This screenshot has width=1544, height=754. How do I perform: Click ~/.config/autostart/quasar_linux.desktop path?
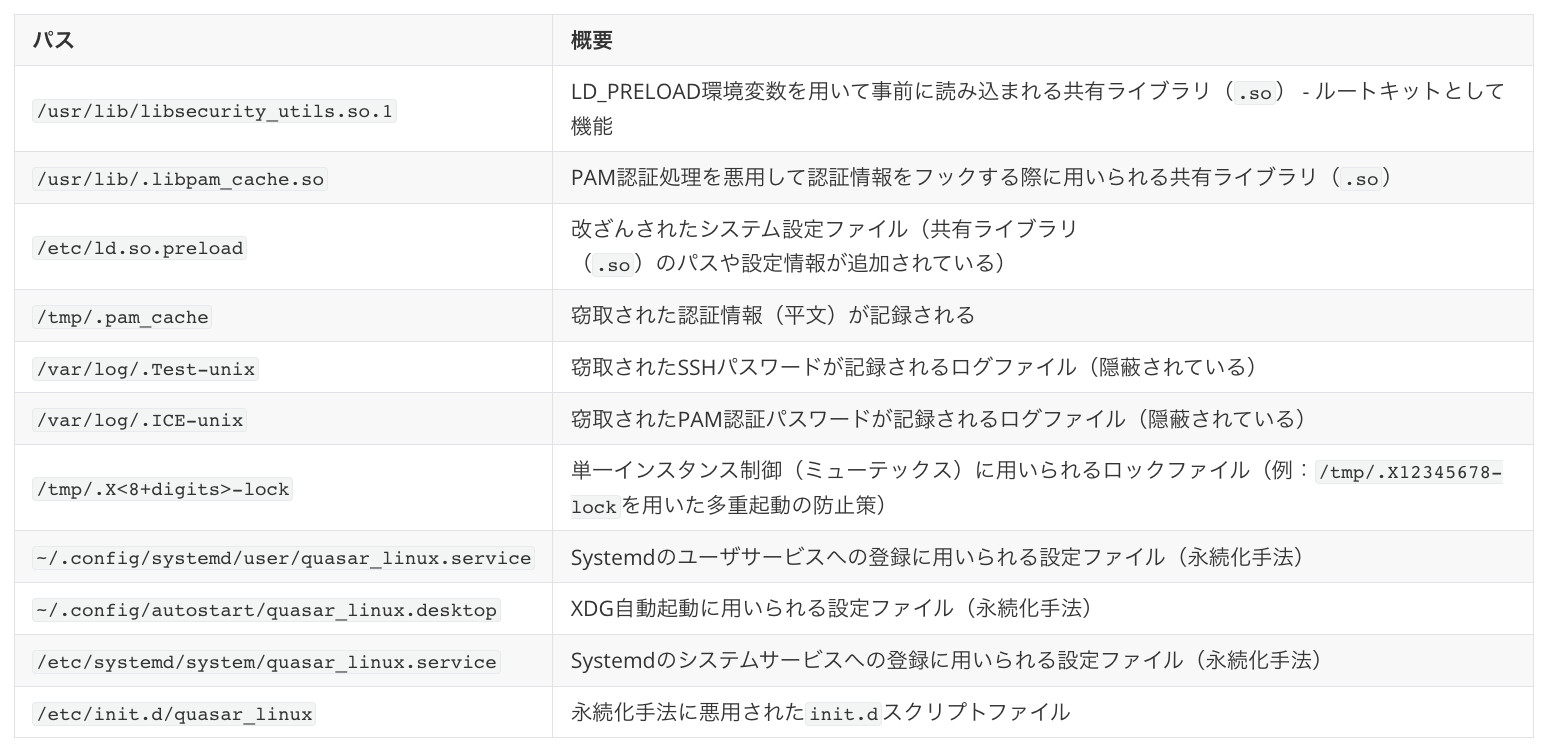pos(266,610)
